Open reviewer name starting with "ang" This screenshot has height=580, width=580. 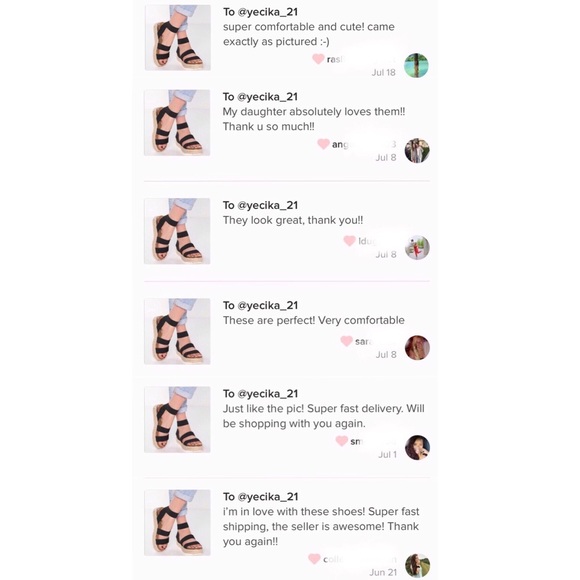click(340, 145)
